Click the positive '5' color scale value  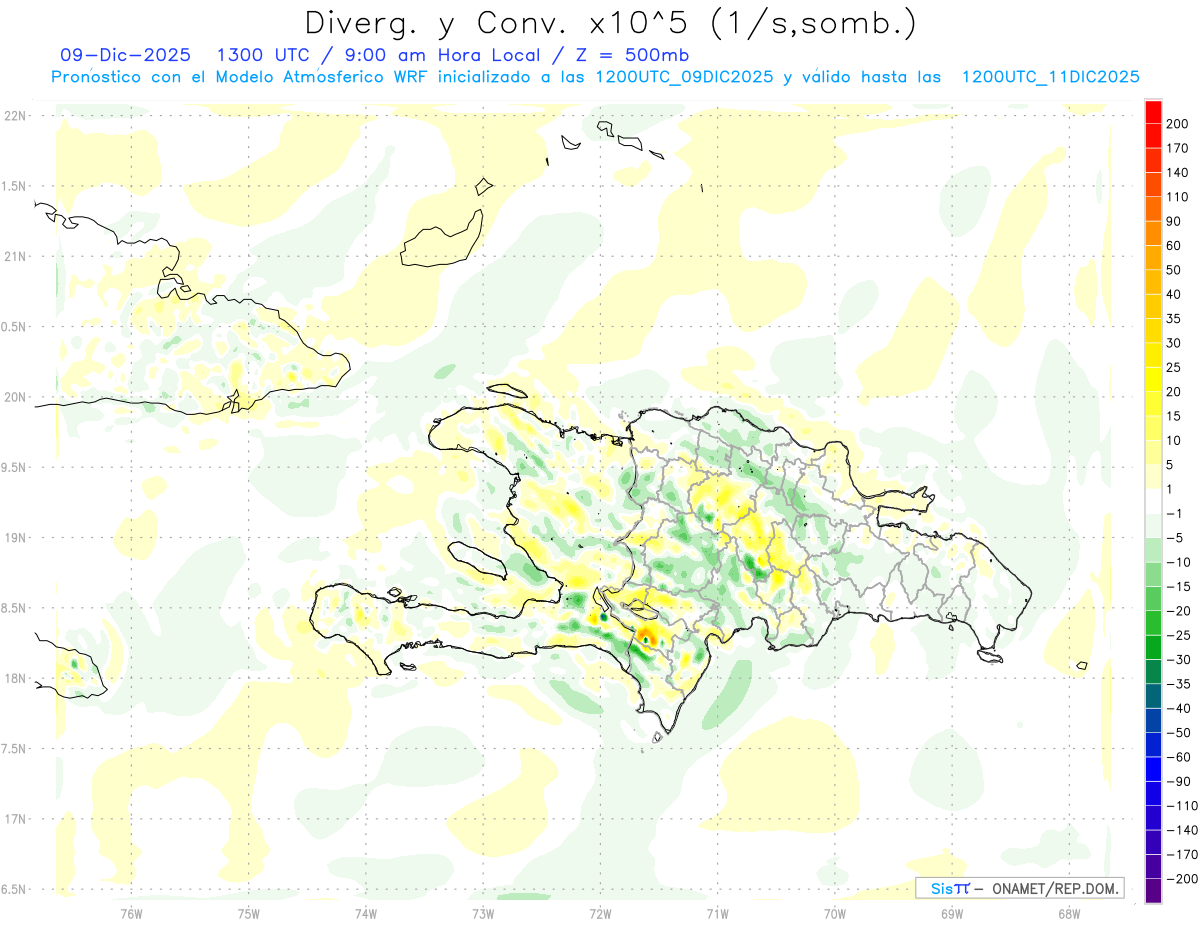(1169, 465)
